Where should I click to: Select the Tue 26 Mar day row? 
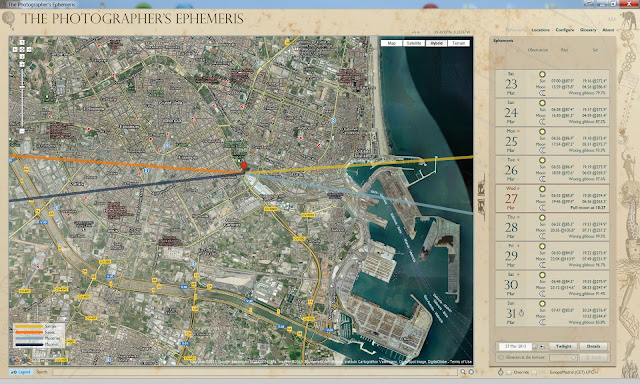pyautogui.click(x=552, y=170)
